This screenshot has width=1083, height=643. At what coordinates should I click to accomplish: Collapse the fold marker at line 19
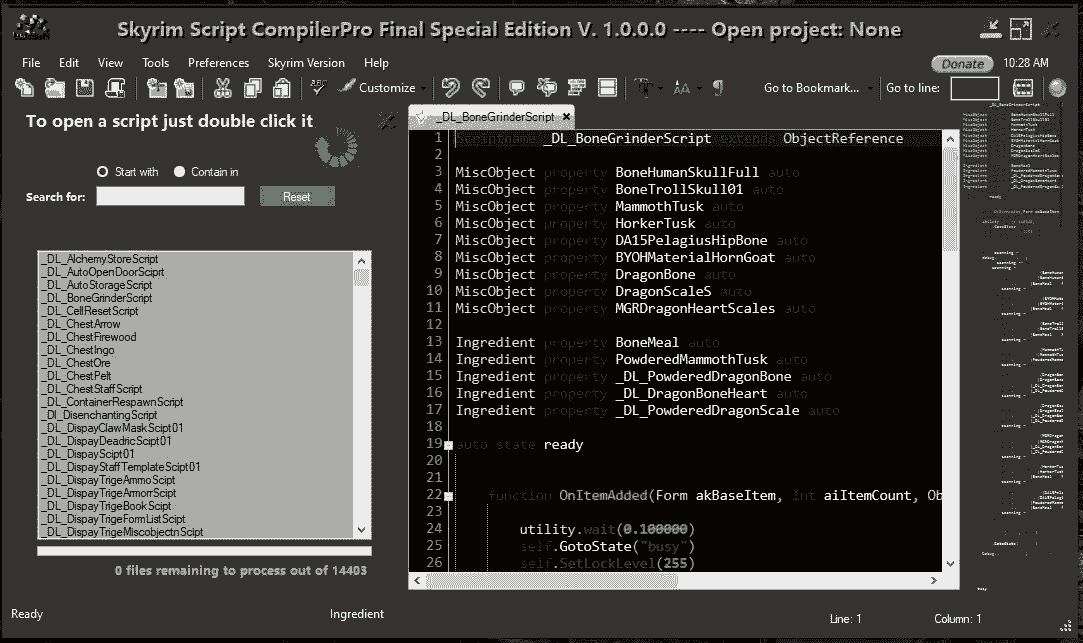tap(448, 445)
